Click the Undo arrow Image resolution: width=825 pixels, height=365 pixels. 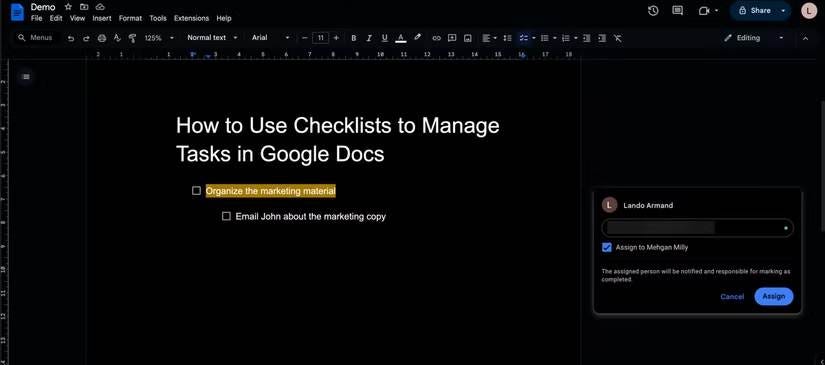[x=71, y=38]
